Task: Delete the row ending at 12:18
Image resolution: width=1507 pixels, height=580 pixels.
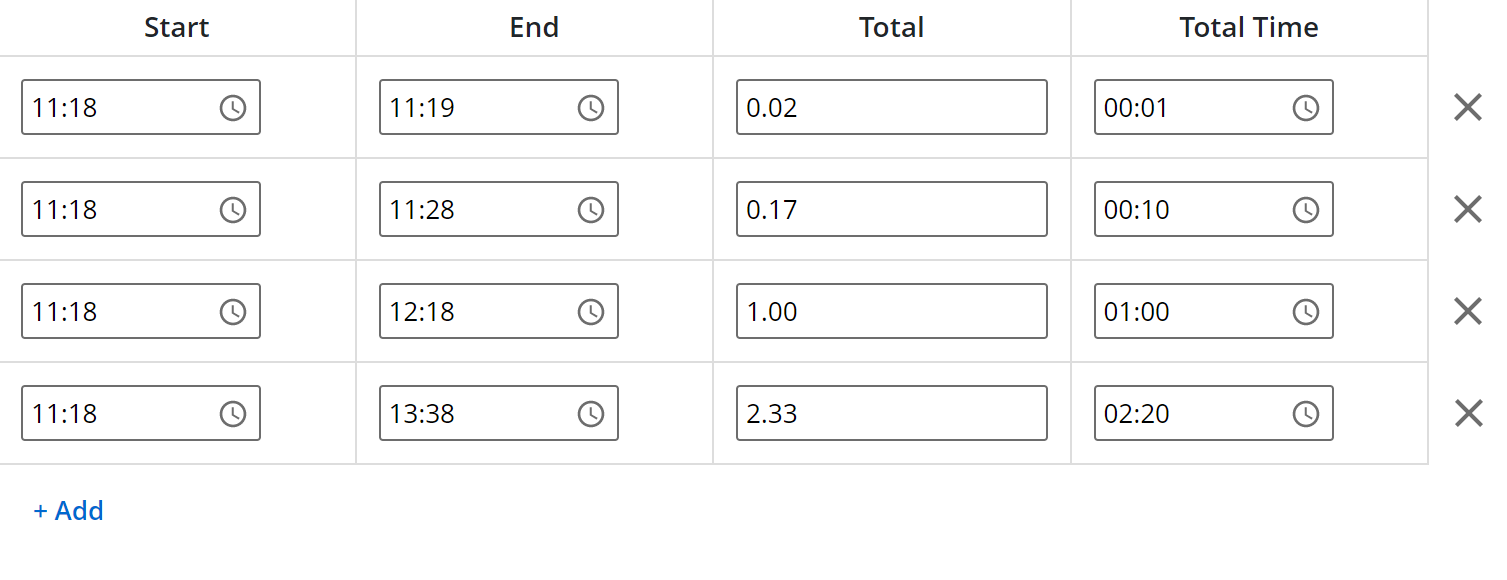Action: [x=1467, y=312]
